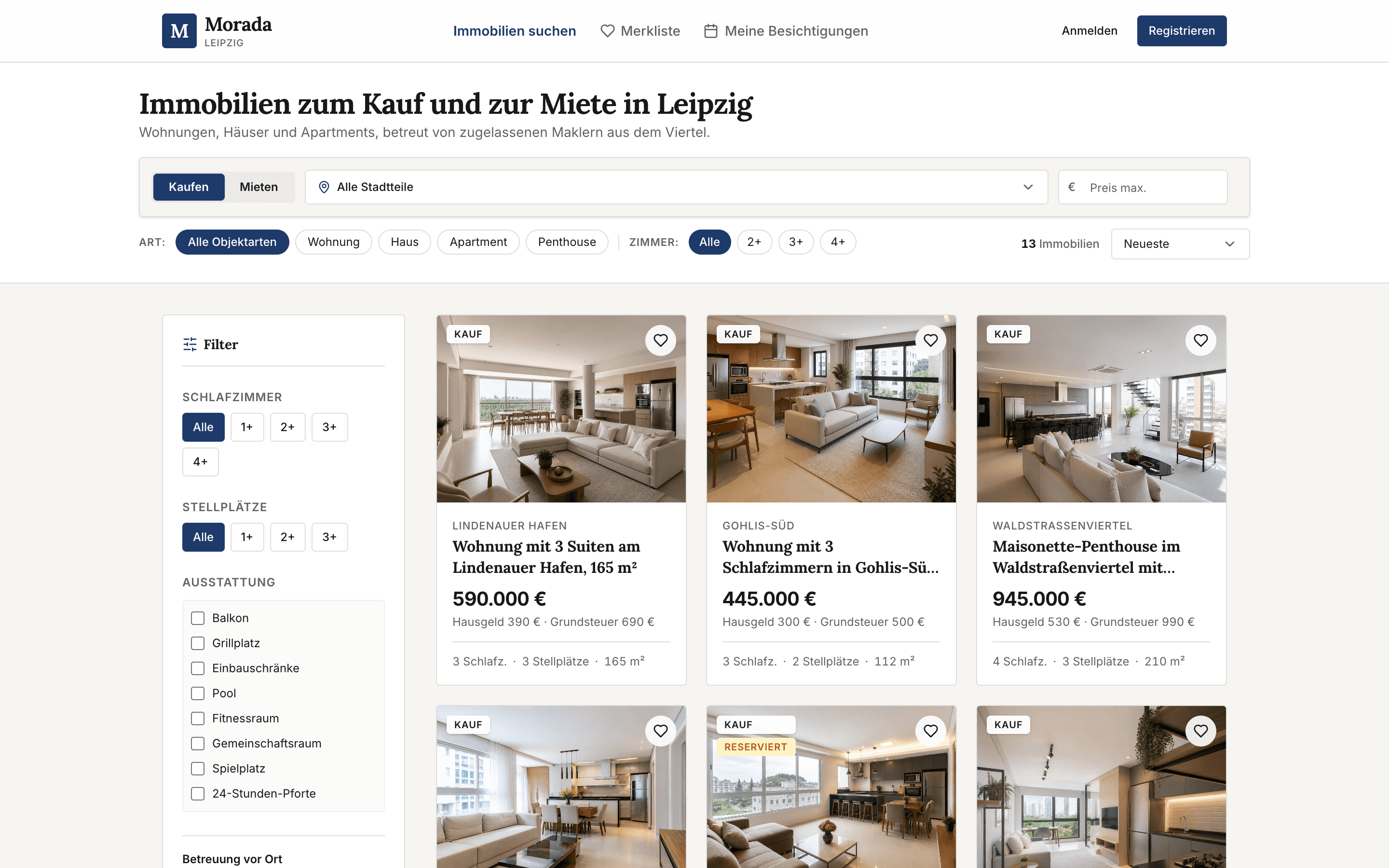Set Stellplätze filter to 1+
The image size is (1389, 868).
247,537
